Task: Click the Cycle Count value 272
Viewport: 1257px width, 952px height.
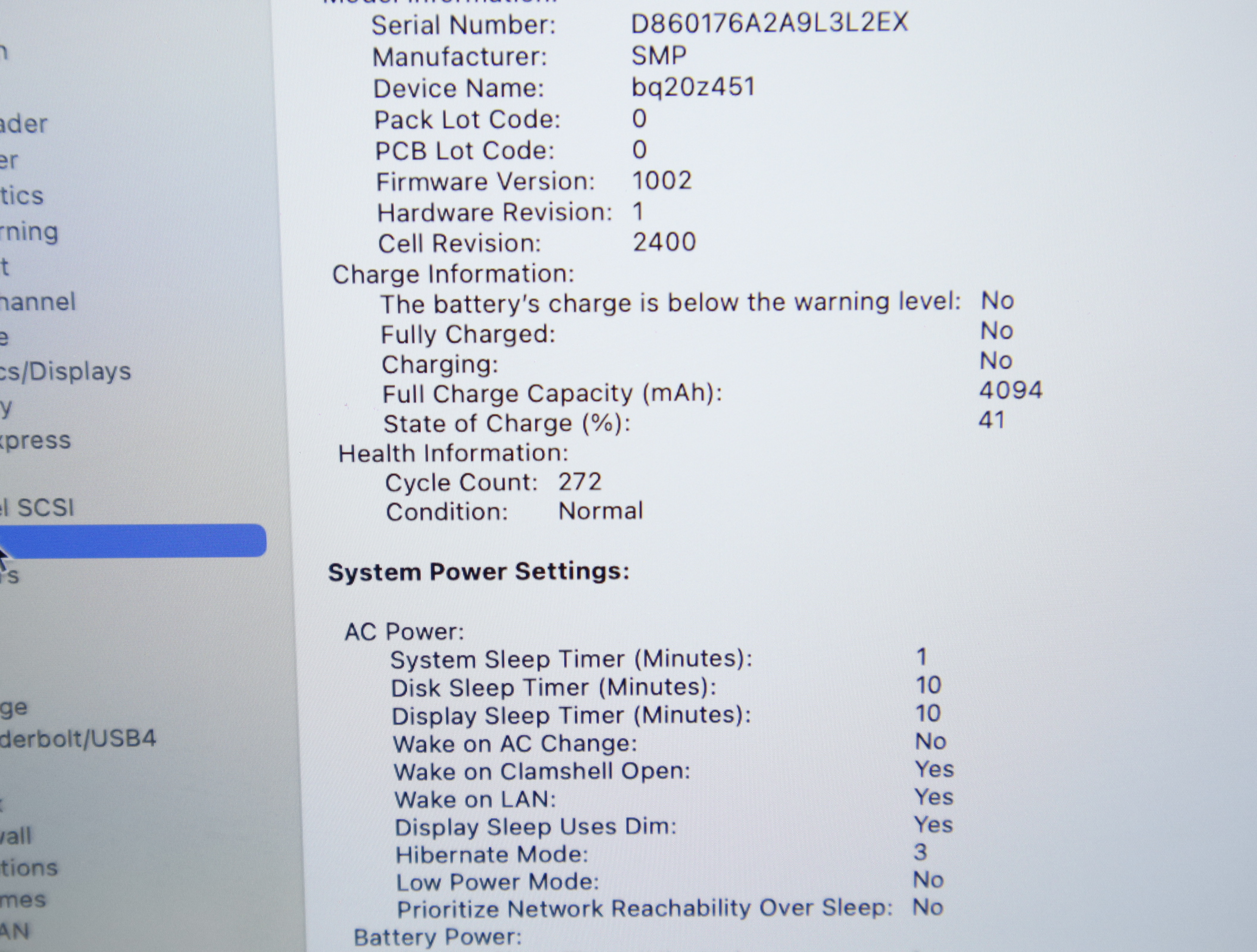Action: (580, 481)
